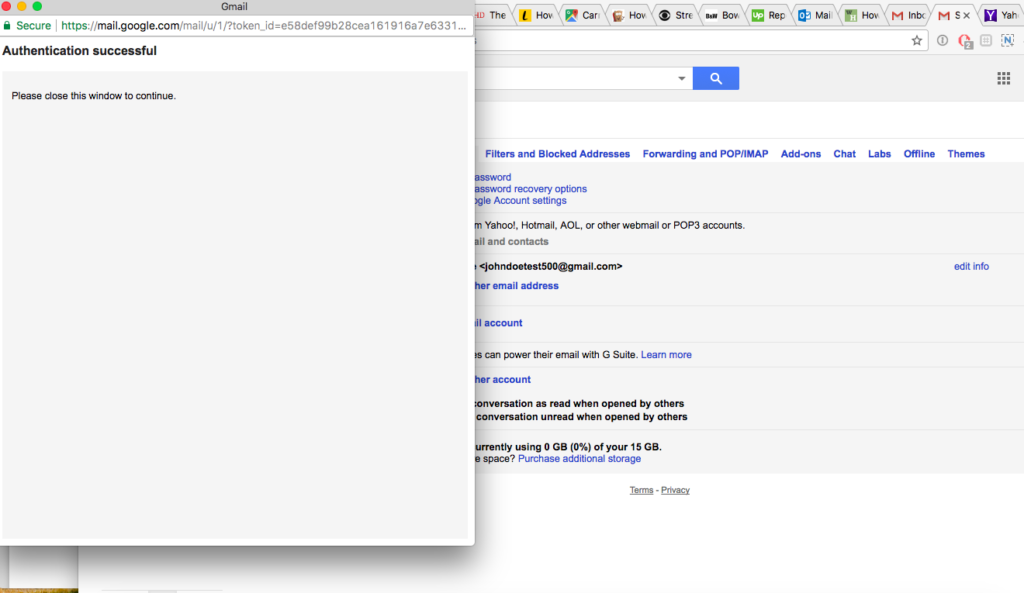Open the Filters and Blocked Addresses tab
Image resolution: width=1024 pixels, height=593 pixels.
tap(557, 154)
